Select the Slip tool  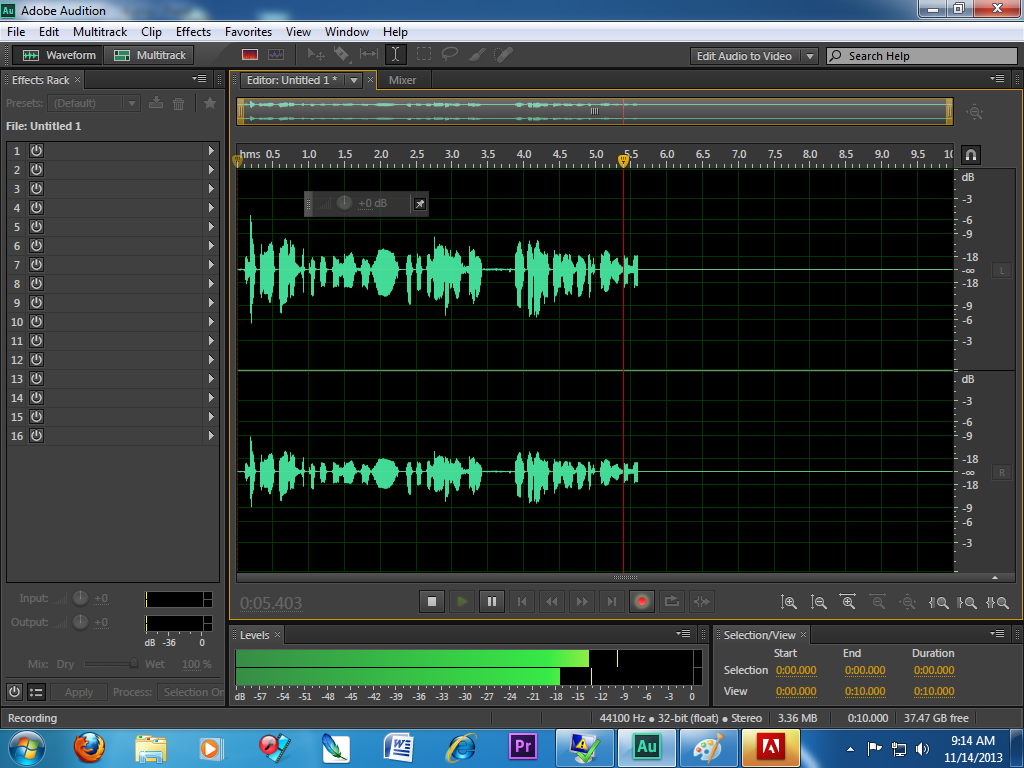(369, 55)
